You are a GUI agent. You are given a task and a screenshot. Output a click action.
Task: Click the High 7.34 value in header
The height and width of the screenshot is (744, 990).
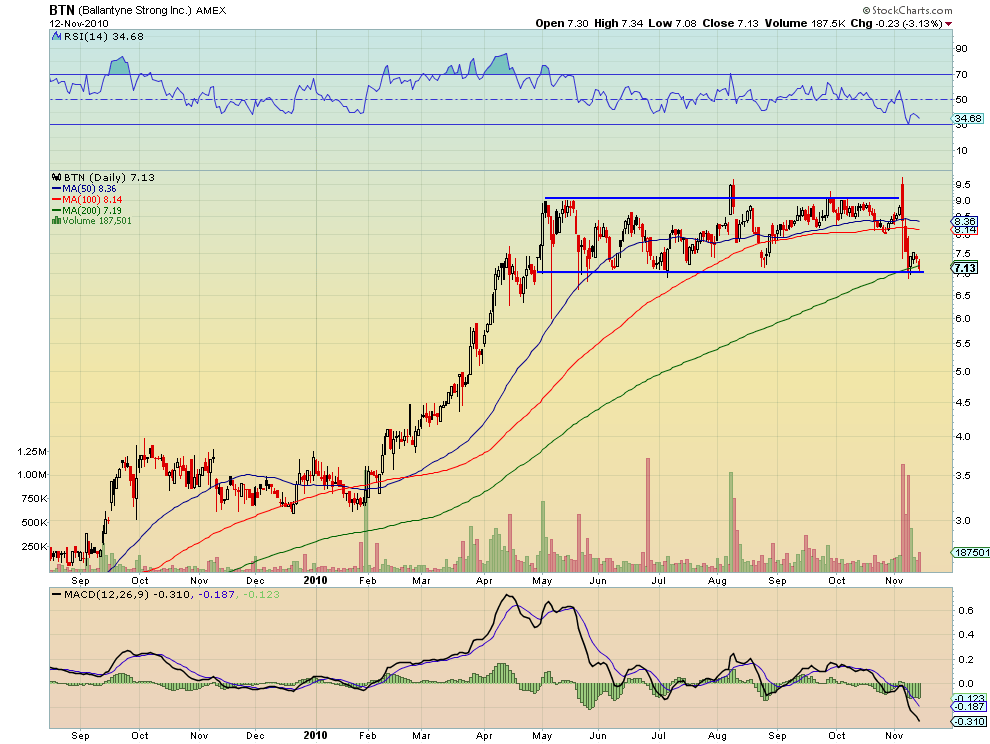point(619,23)
